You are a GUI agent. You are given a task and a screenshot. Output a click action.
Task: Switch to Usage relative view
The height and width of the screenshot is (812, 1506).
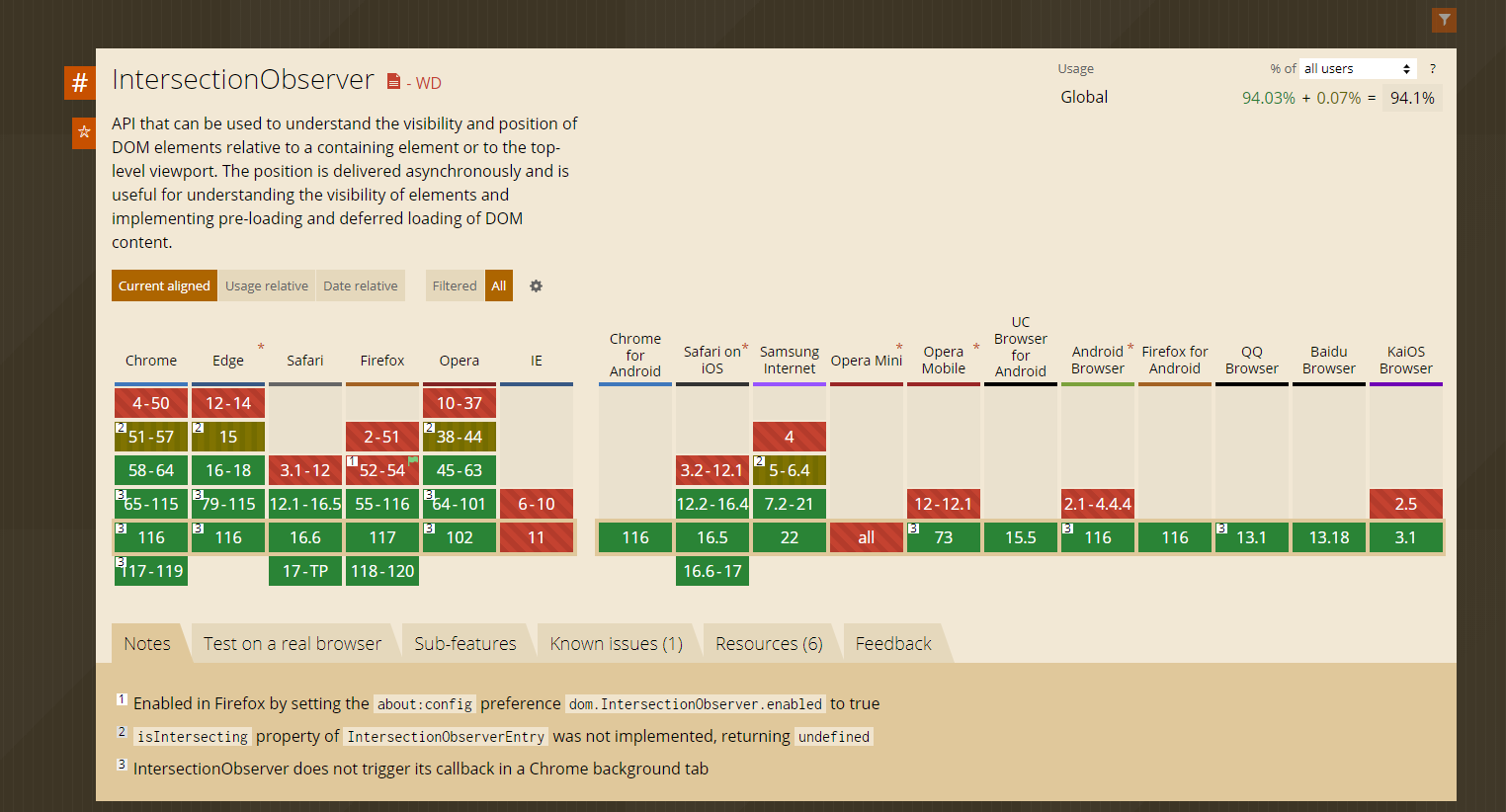coord(267,285)
